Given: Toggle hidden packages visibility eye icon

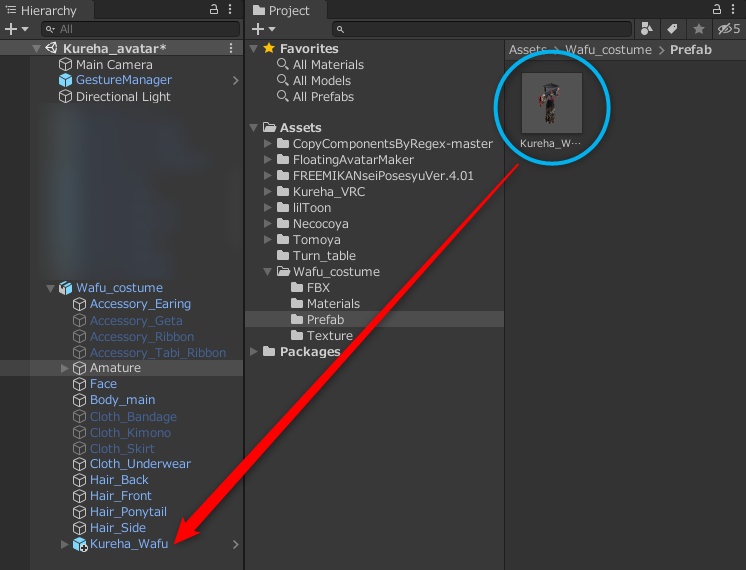Looking at the screenshot, I should click(729, 29).
